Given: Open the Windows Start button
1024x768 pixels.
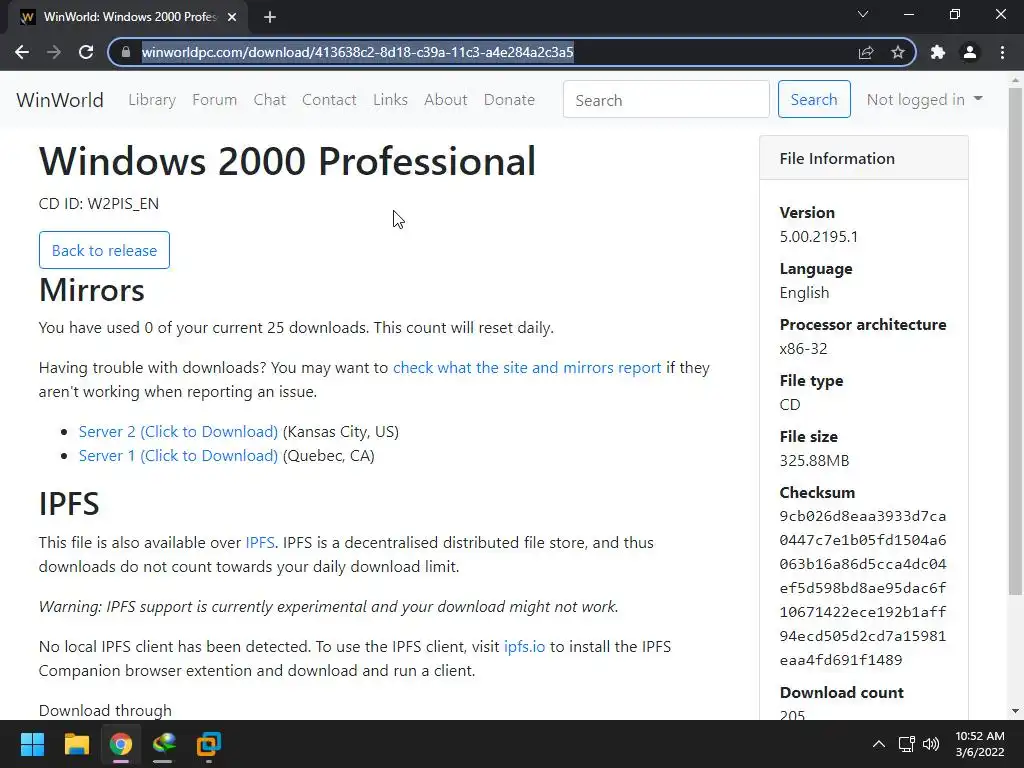Looking at the screenshot, I should [32, 744].
